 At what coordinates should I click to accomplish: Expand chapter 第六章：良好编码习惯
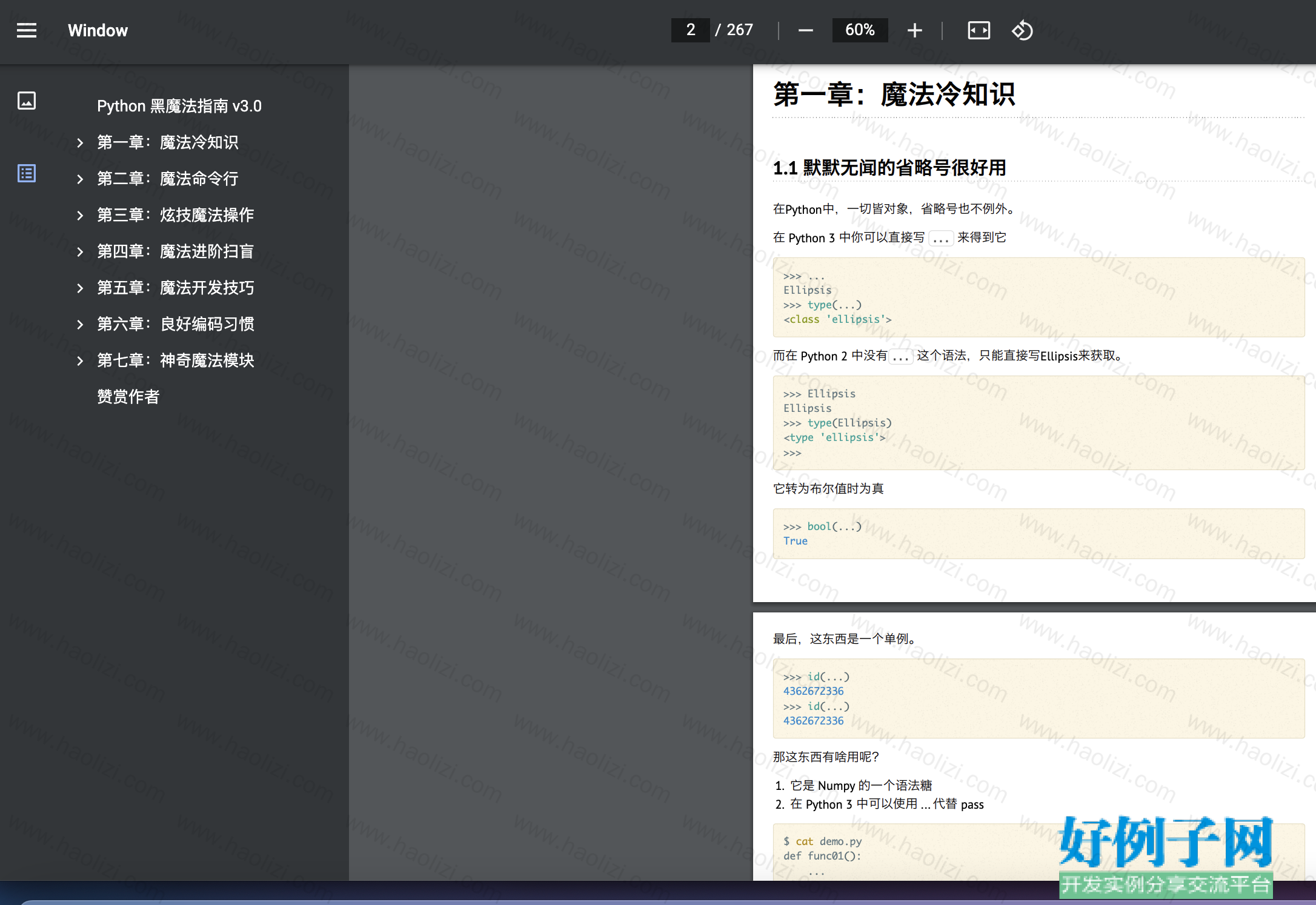tap(80, 325)
